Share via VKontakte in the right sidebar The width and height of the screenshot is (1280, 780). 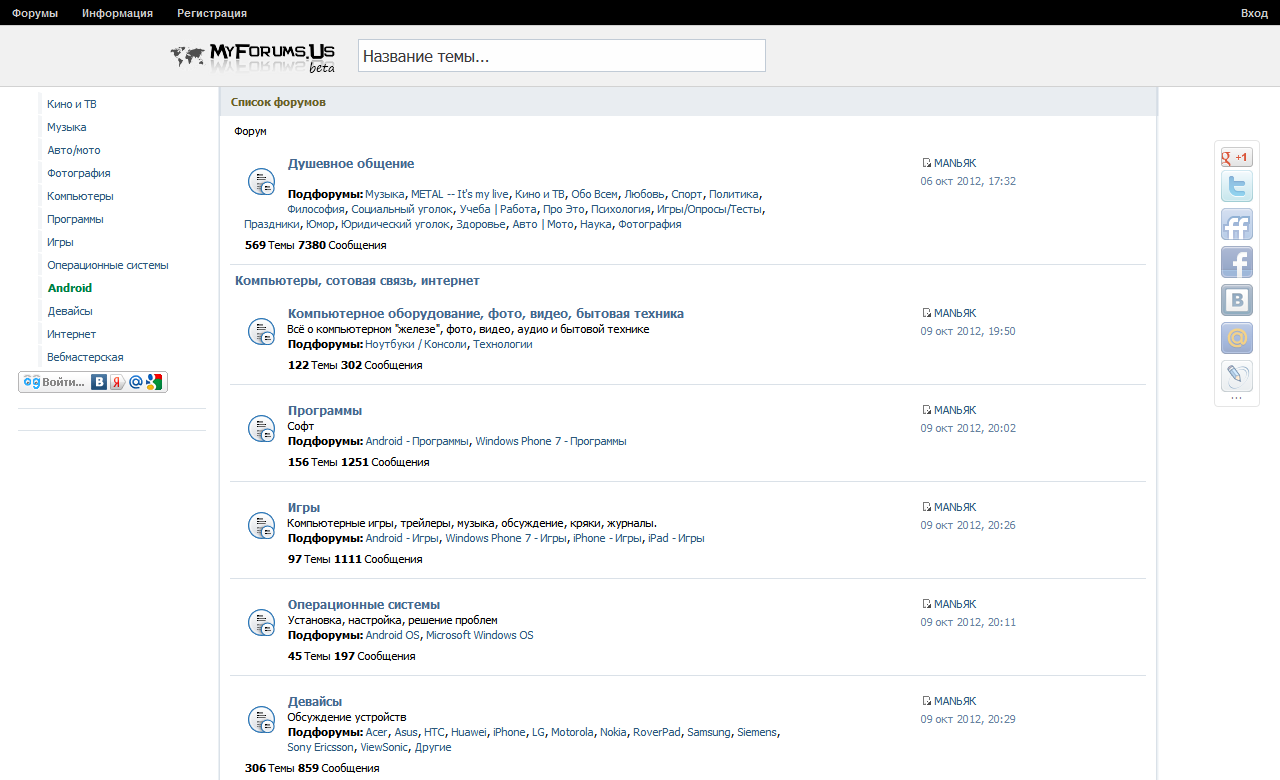click(x=1236, y=301)
